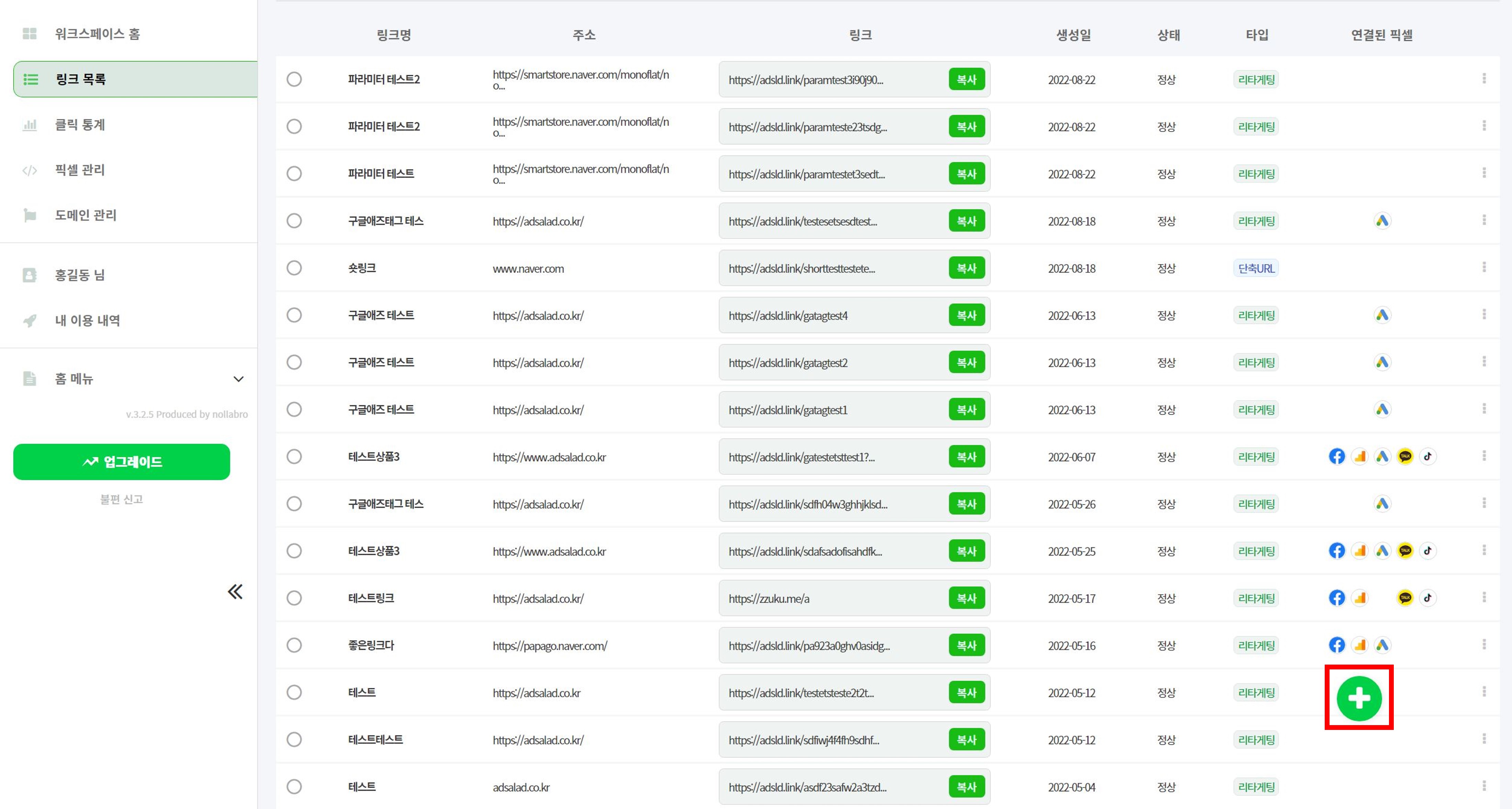Open more options menu for 테스트테스트 row
This screenshot has height=809, width=1512.
[1484, 739]
